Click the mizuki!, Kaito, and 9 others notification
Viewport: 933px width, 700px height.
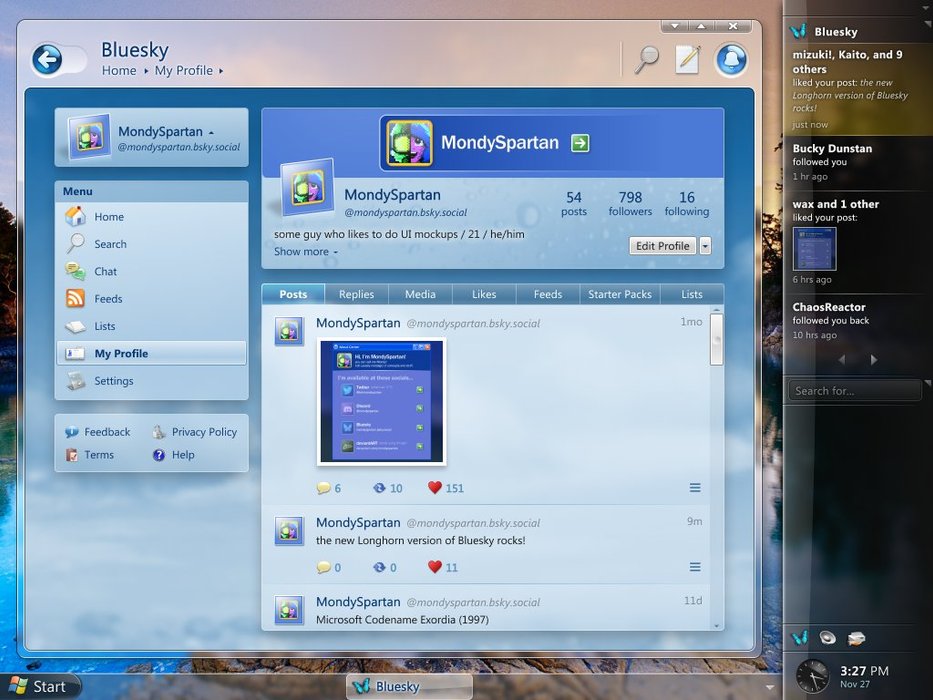(857, 89)
